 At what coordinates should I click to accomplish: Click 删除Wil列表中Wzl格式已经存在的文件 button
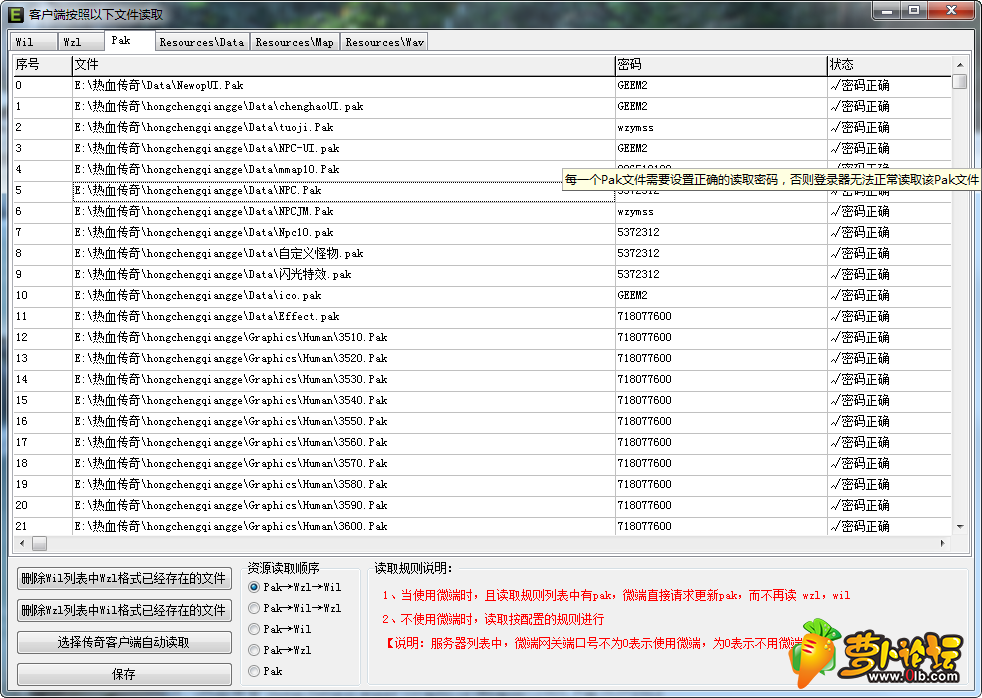[124, 578]
